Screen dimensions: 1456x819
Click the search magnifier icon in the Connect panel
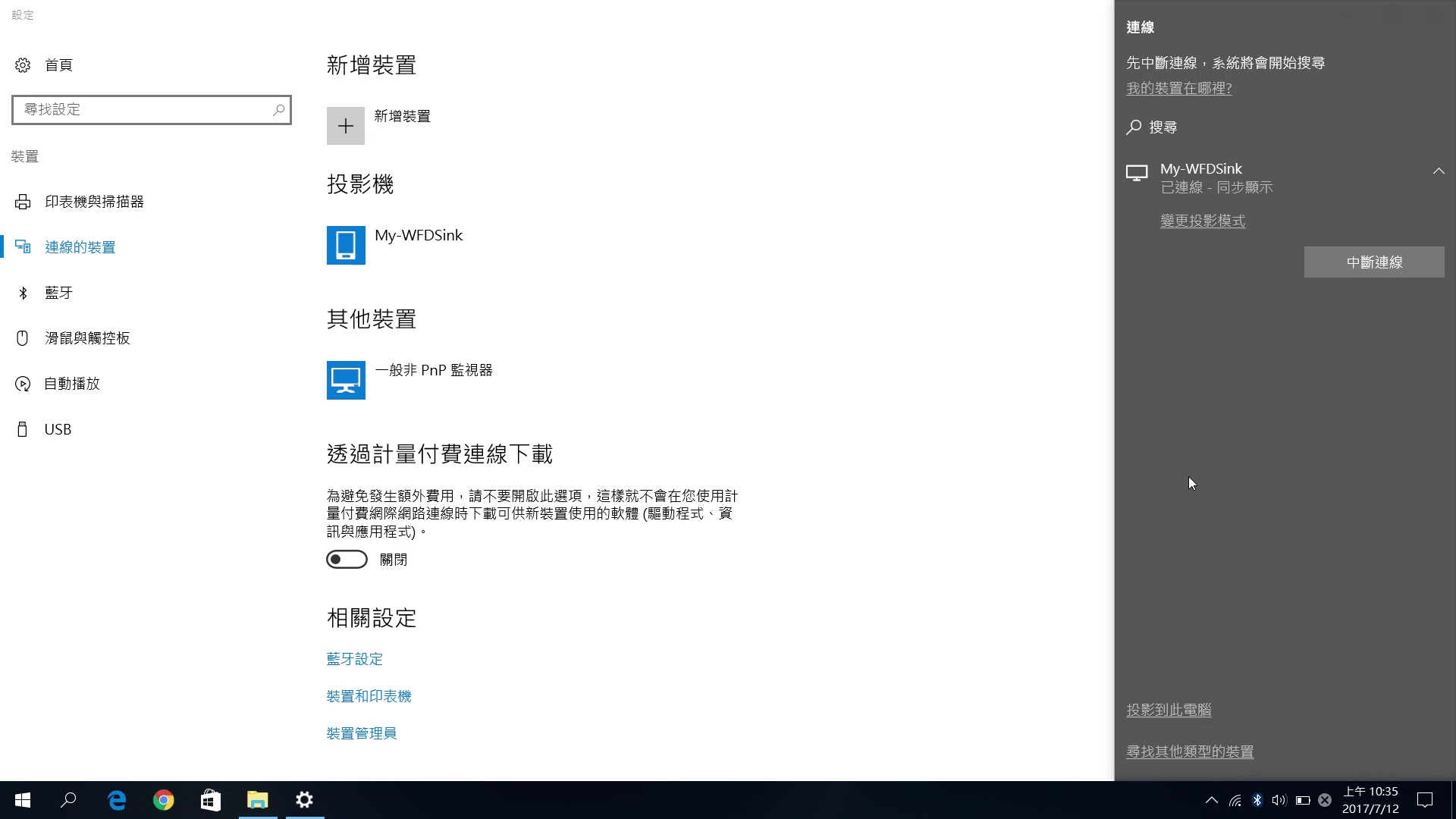(1134, 127)
